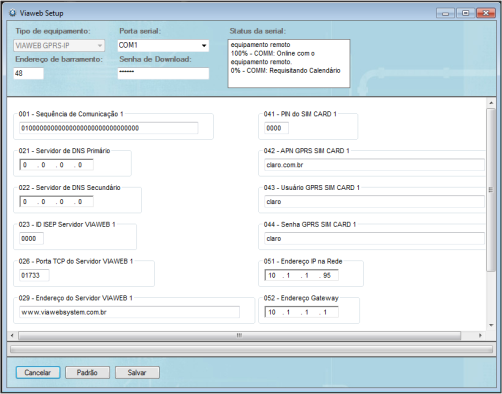502x394 pixels.
Task: Click '0% - COMM: Requisitando Calendário' status line
Action: tap(285, 71)
